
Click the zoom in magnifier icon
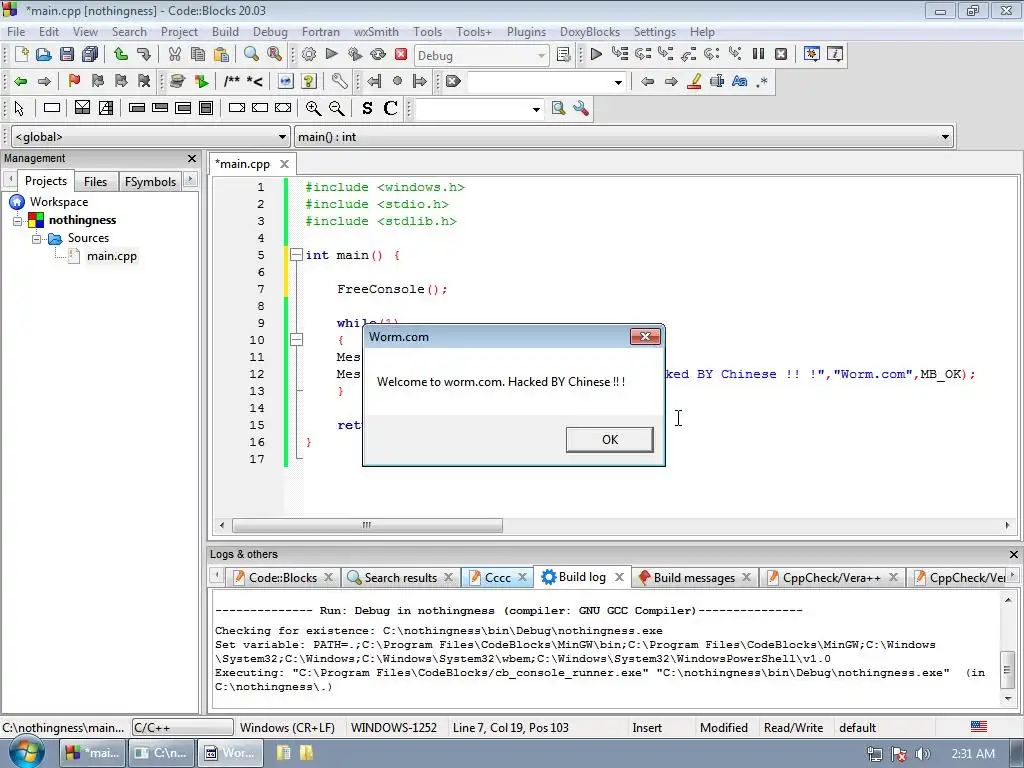pos(313,108)
